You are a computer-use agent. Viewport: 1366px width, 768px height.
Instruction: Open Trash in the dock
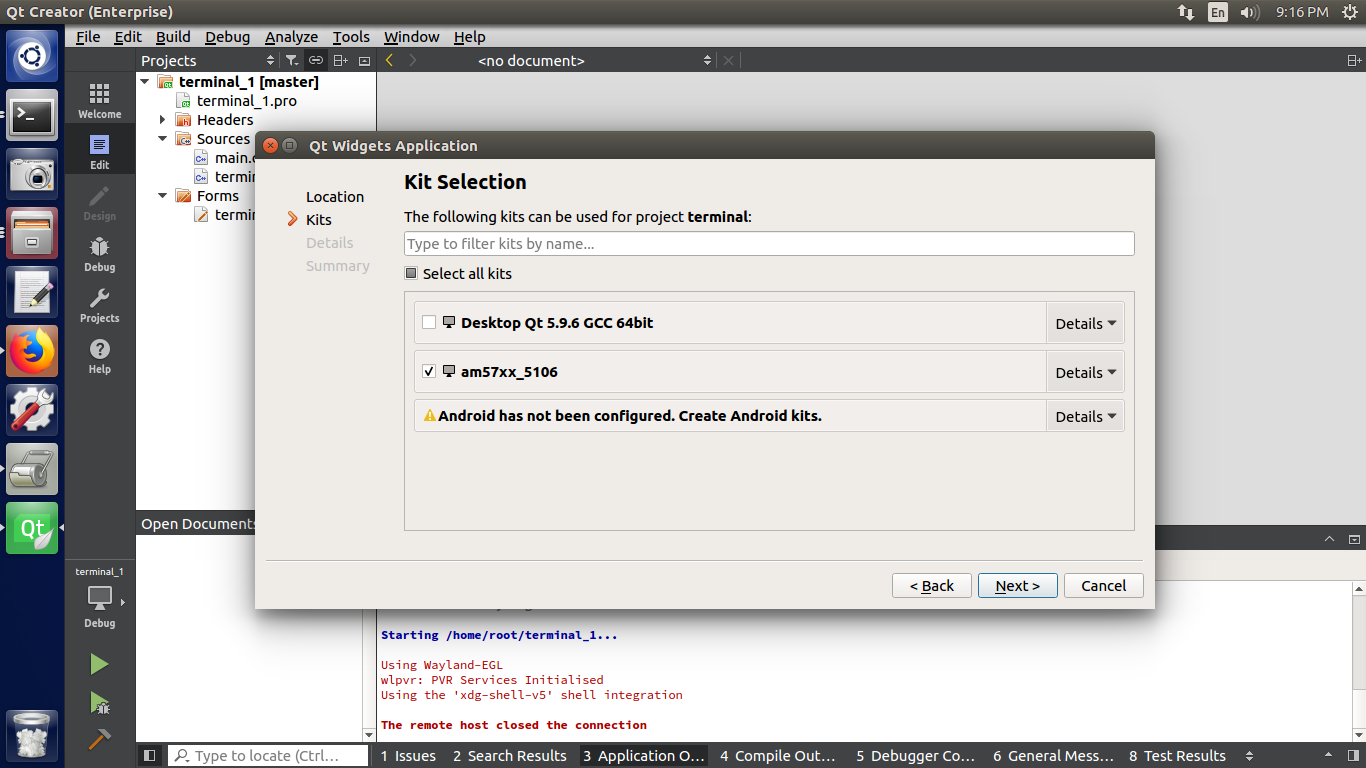(32, 736)
